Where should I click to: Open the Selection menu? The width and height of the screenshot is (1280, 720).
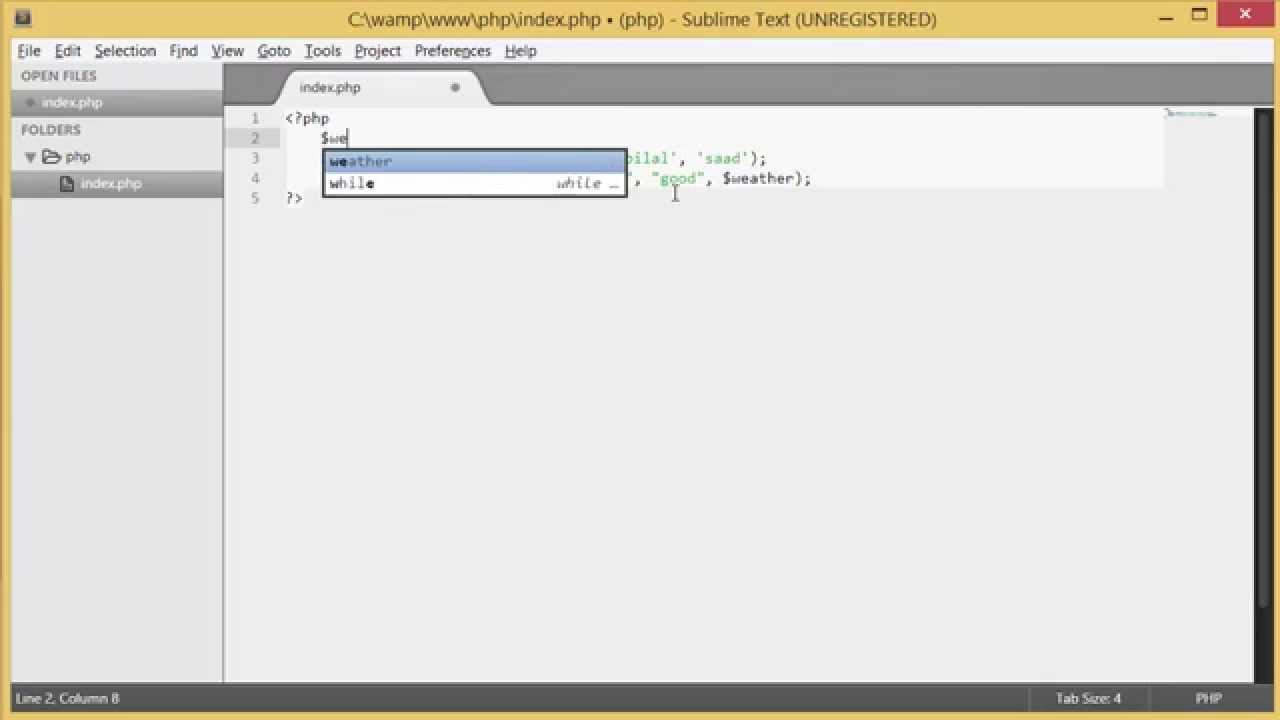125,51
